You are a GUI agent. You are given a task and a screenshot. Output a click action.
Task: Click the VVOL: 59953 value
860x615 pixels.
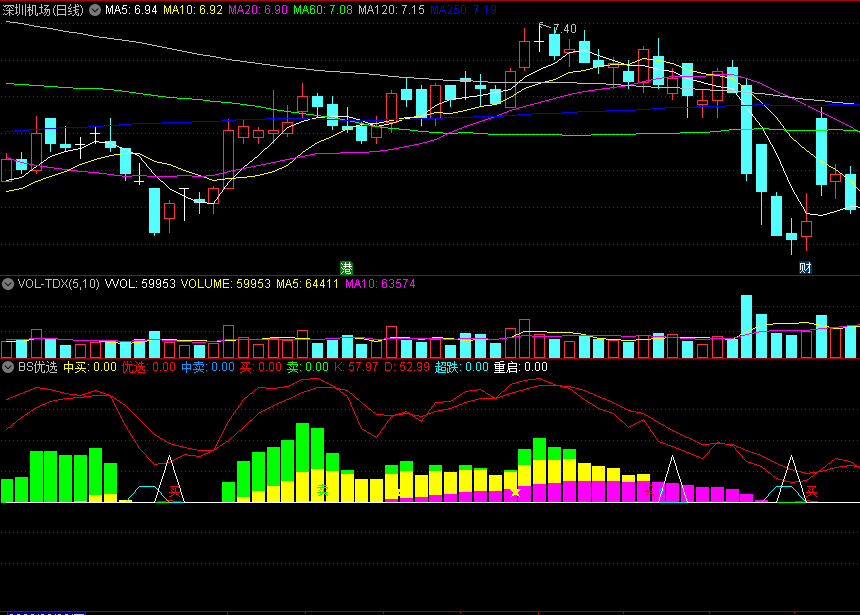tap(140, 284)
